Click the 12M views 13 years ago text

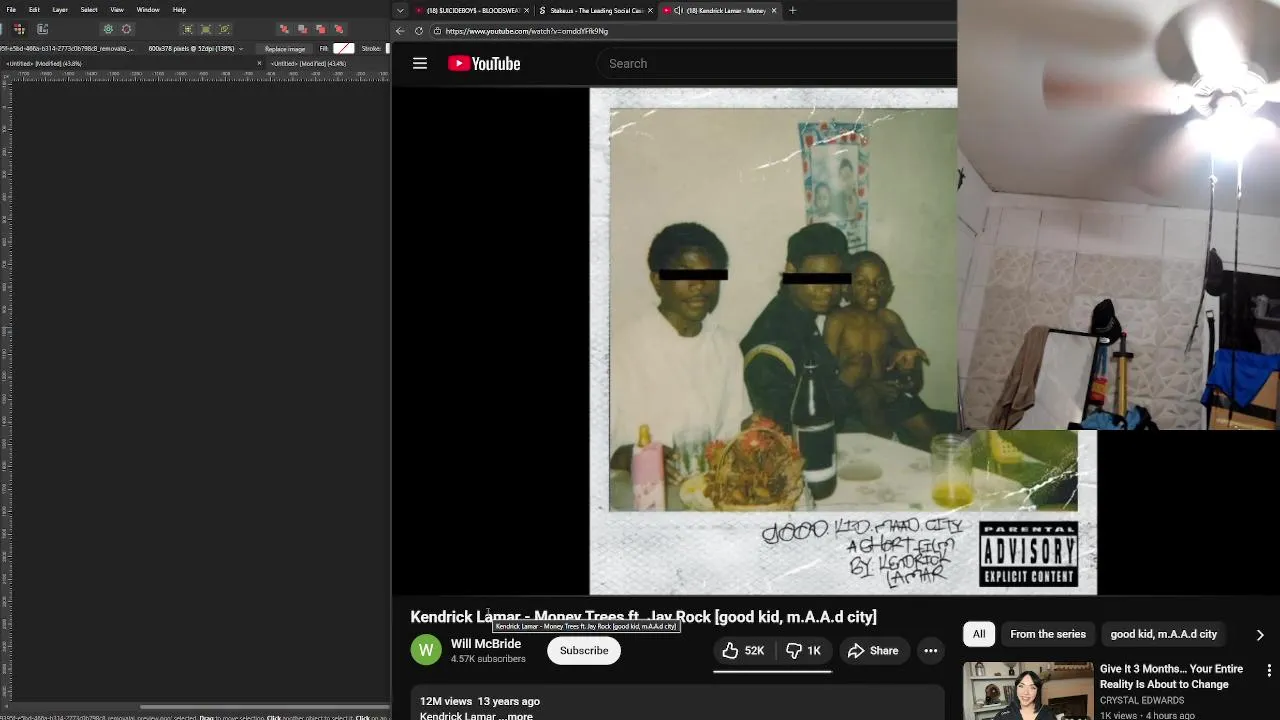(480, 701)
